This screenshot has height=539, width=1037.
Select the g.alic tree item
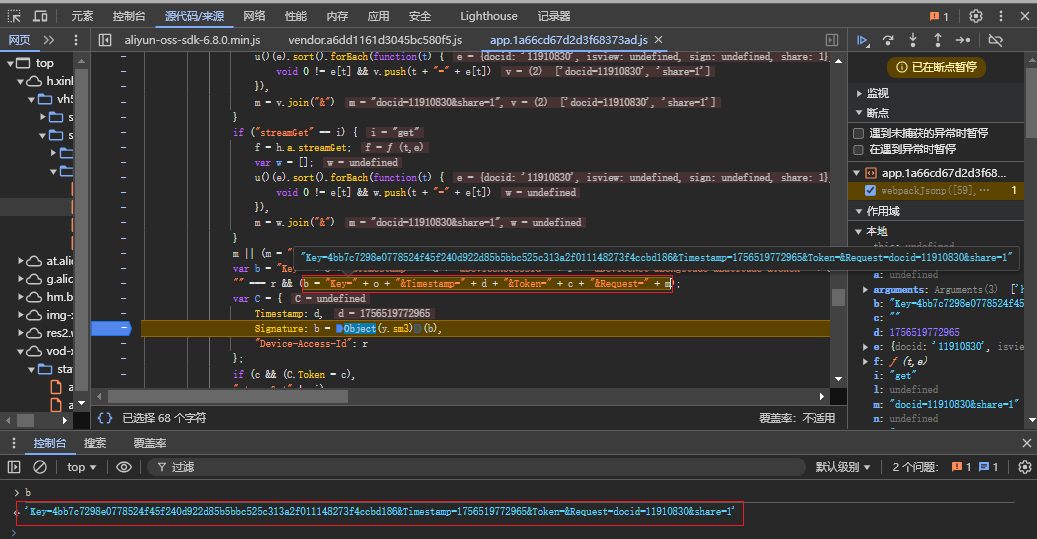(x=60, y=279)
